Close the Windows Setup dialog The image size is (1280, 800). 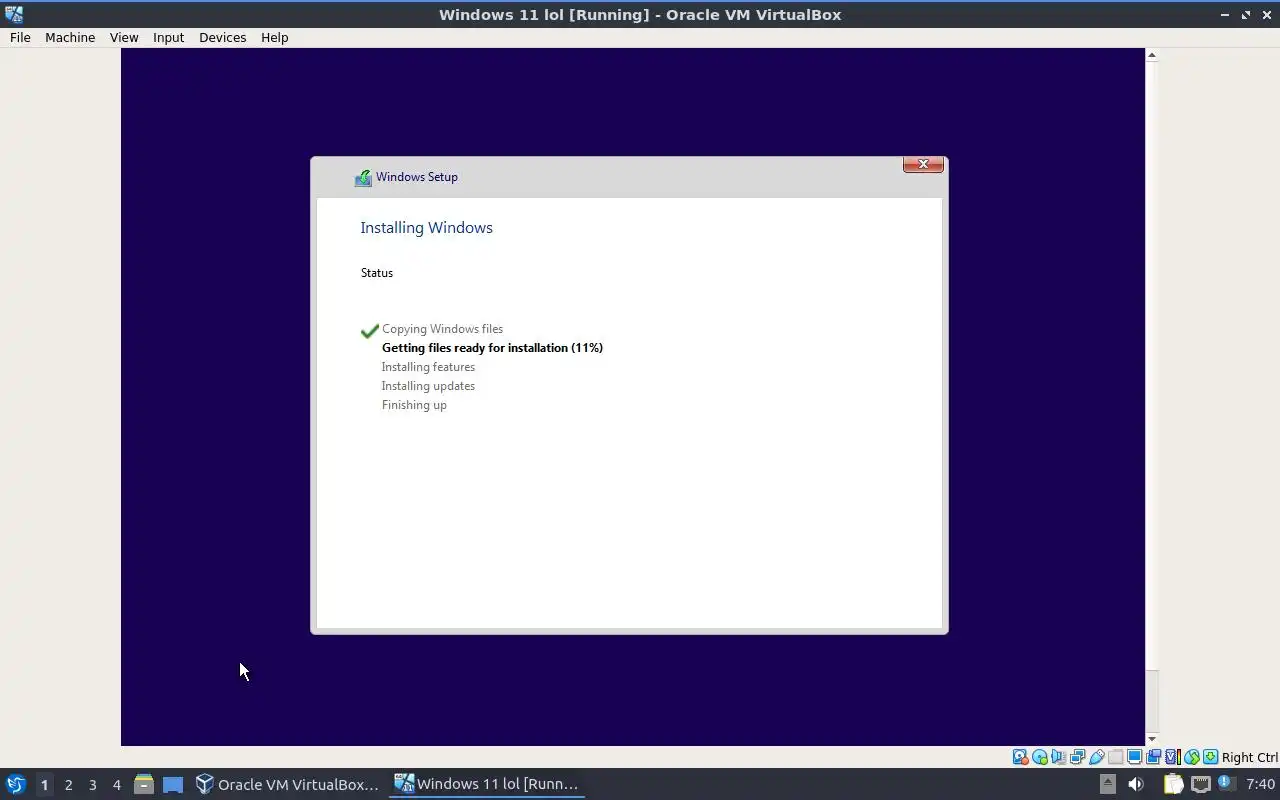[x=923, y=164]
